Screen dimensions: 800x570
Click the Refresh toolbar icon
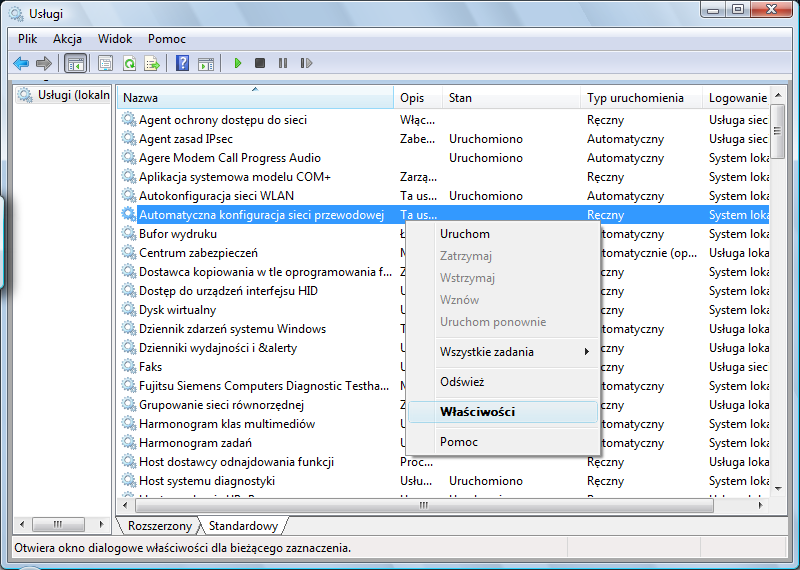coord(129,63)
